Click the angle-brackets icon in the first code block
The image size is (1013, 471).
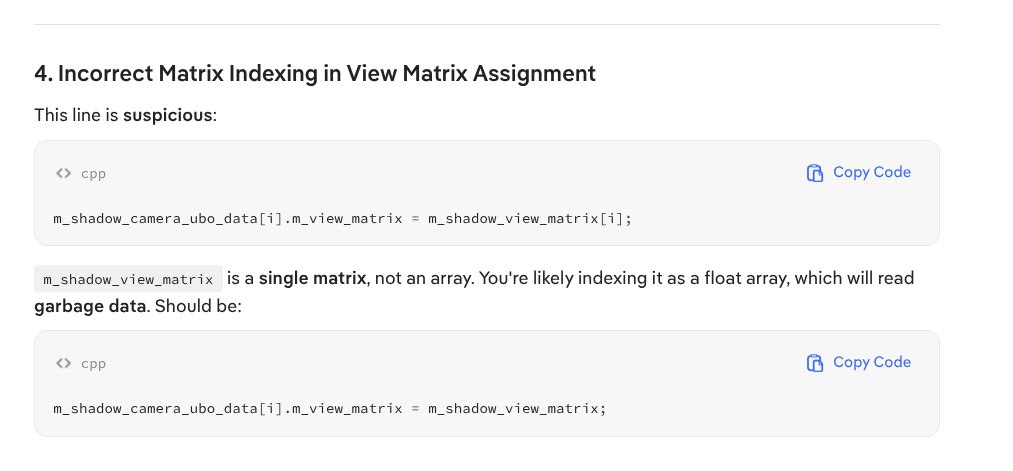click(x=63, y=173)
